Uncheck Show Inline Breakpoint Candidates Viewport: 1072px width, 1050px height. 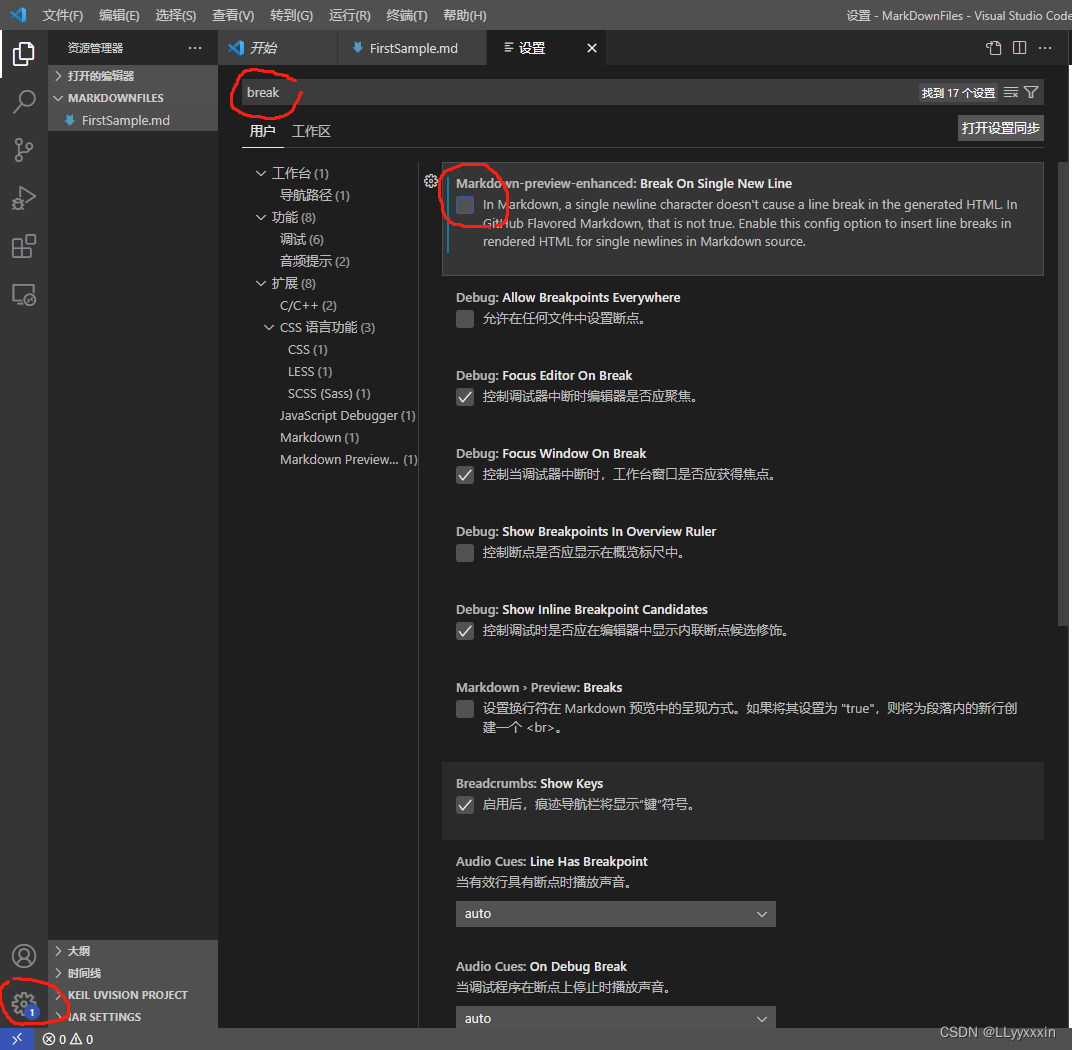point(465,630)
